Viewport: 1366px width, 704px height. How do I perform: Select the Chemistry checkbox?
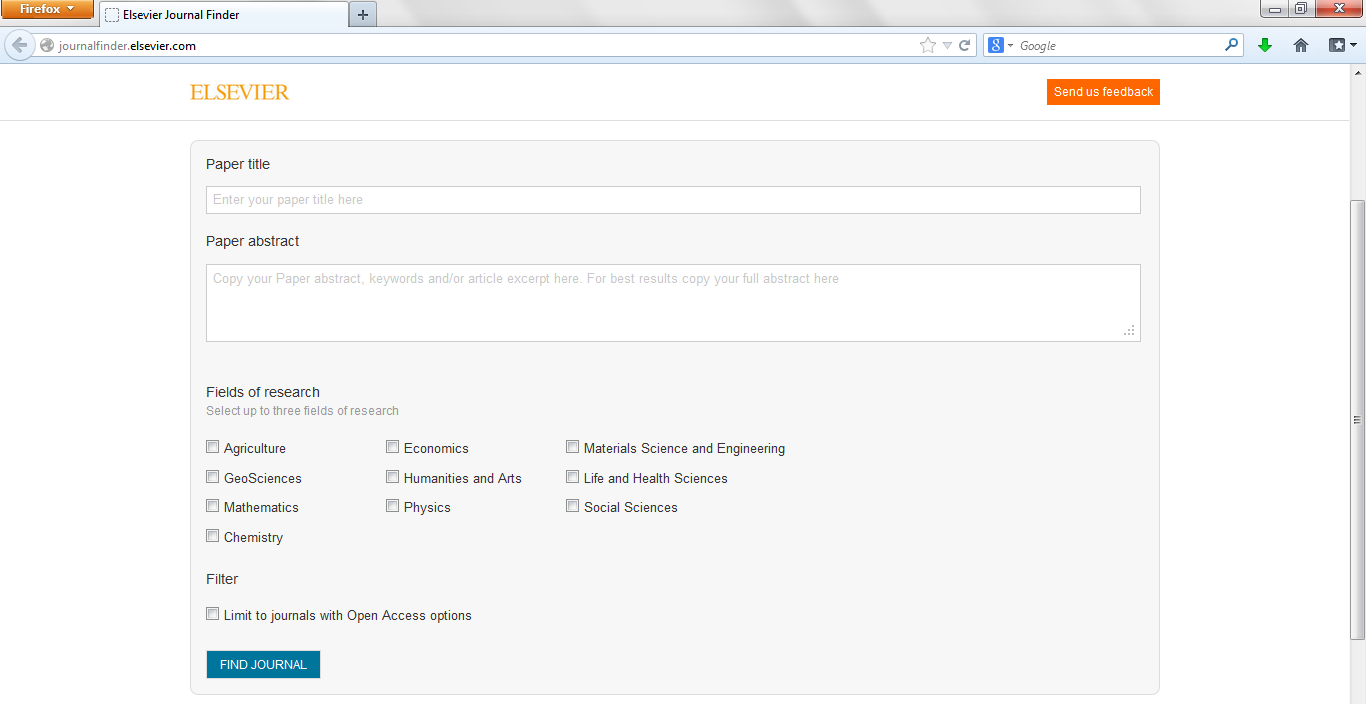coord(212,536)
